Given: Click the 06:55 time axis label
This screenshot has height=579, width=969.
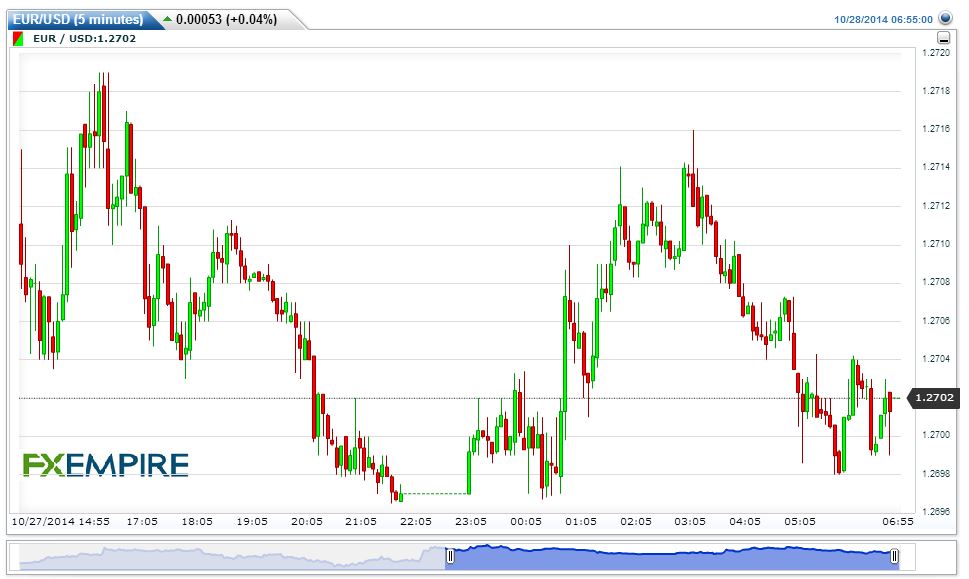Looking at the screenshot, I should click(x=898, y=522).
